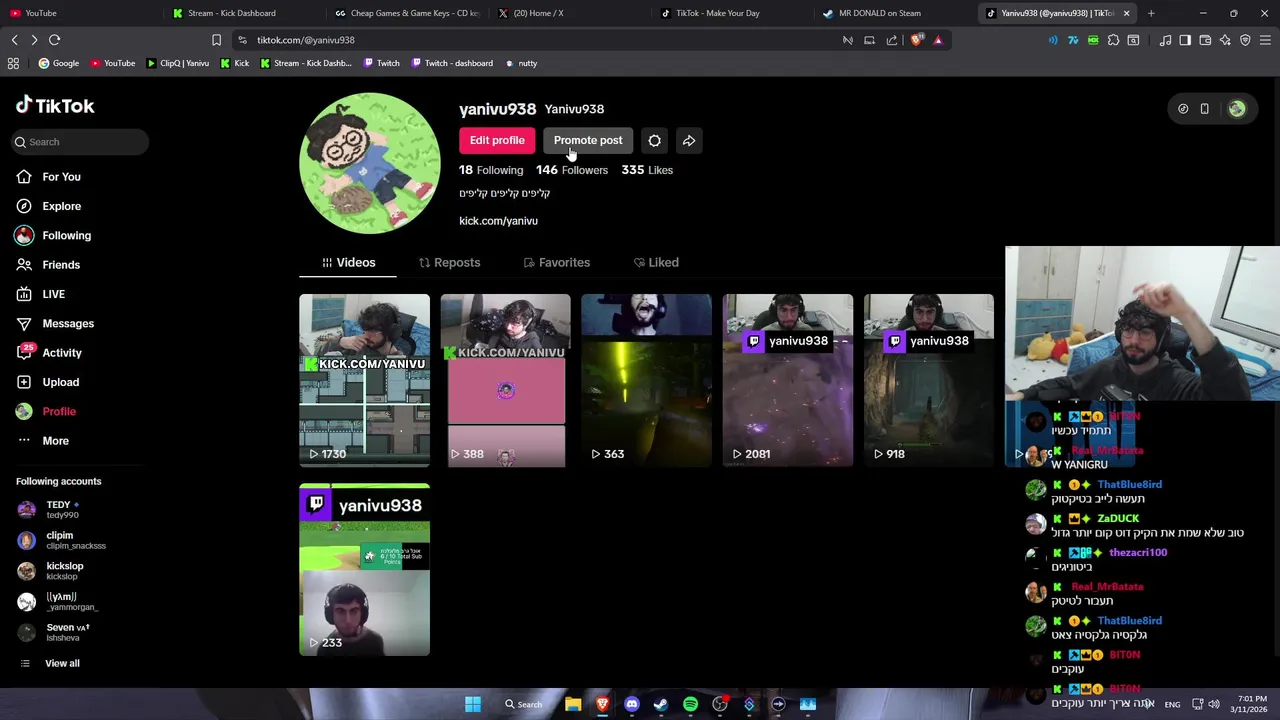Image resolution: width=1280 pixels, height=720 pixels.
Task: Switch to the Reposts tab
Action: 449,263
